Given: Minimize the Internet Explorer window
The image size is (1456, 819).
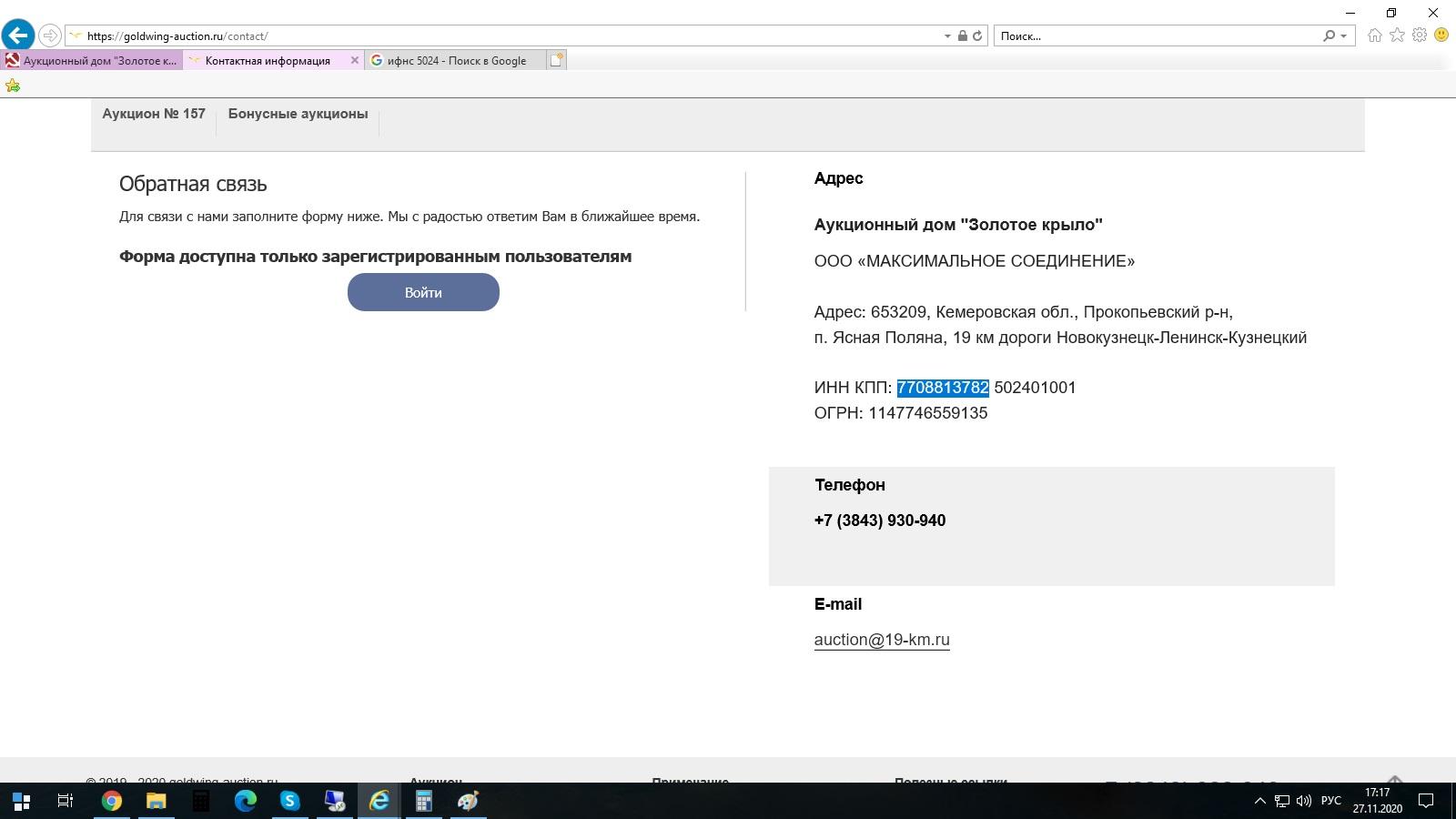Looking at the screenshot, I should point(1350,13).
